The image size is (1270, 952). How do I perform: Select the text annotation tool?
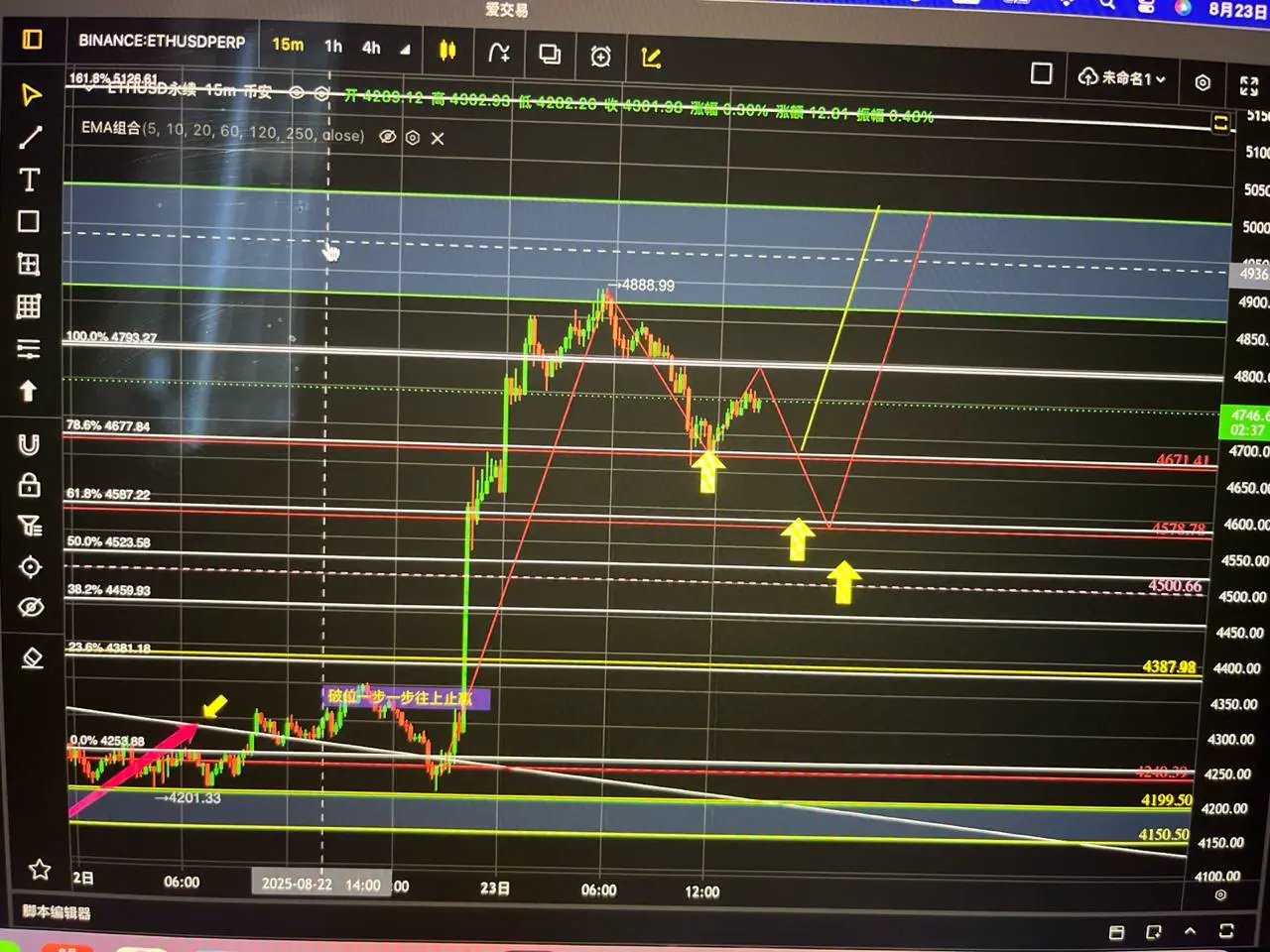point(30,179)
